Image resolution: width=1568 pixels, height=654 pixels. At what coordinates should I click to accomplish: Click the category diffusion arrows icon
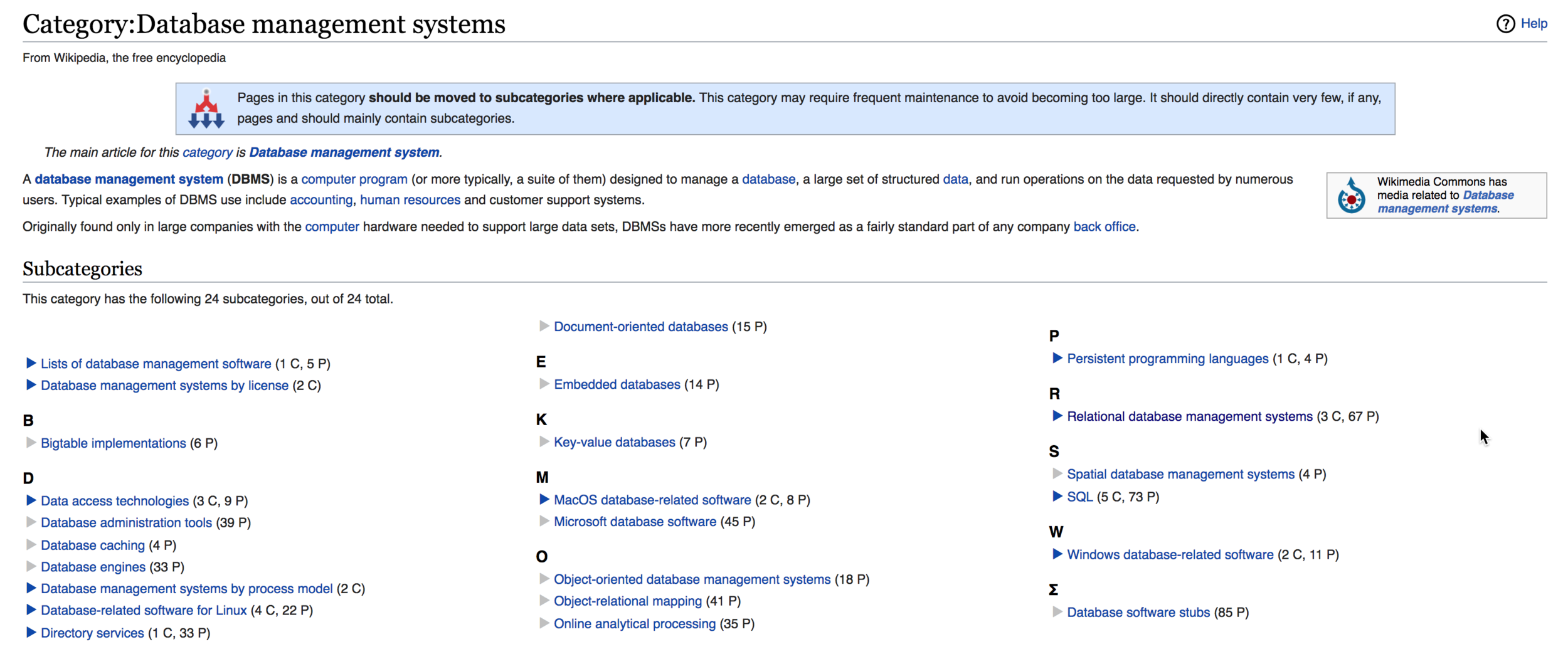(206, 109)
